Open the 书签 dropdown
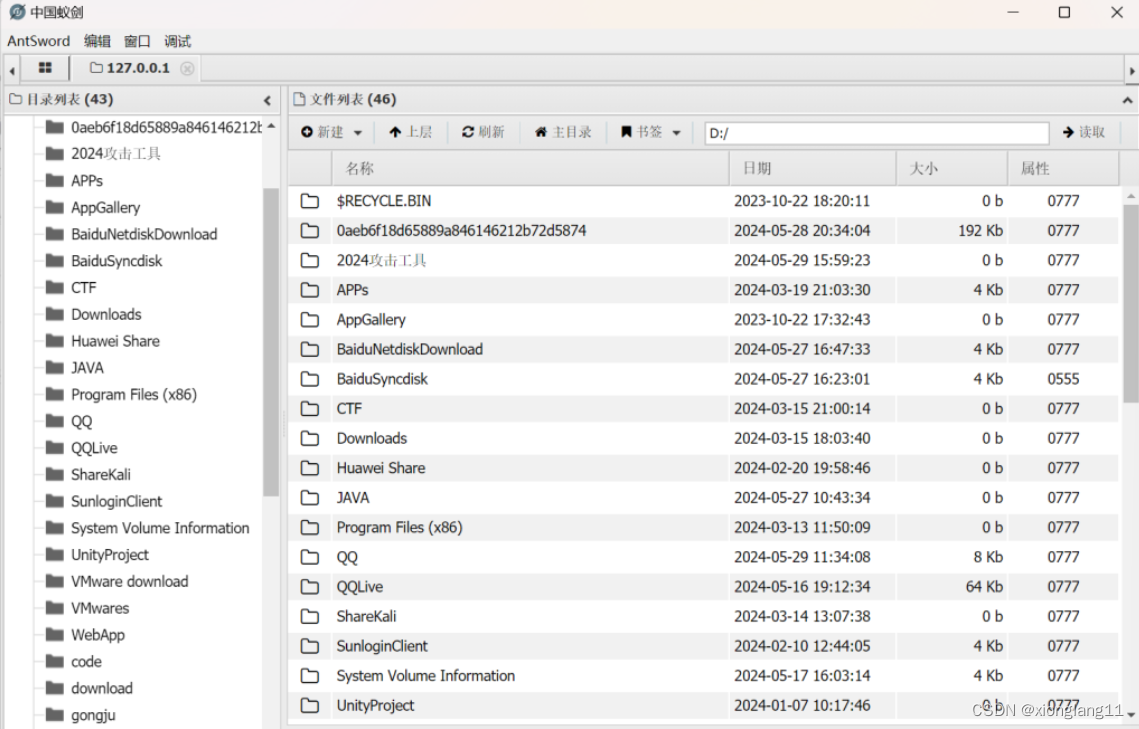The width and height of the screenshot is (1139, 729). (x=650, y=132)
